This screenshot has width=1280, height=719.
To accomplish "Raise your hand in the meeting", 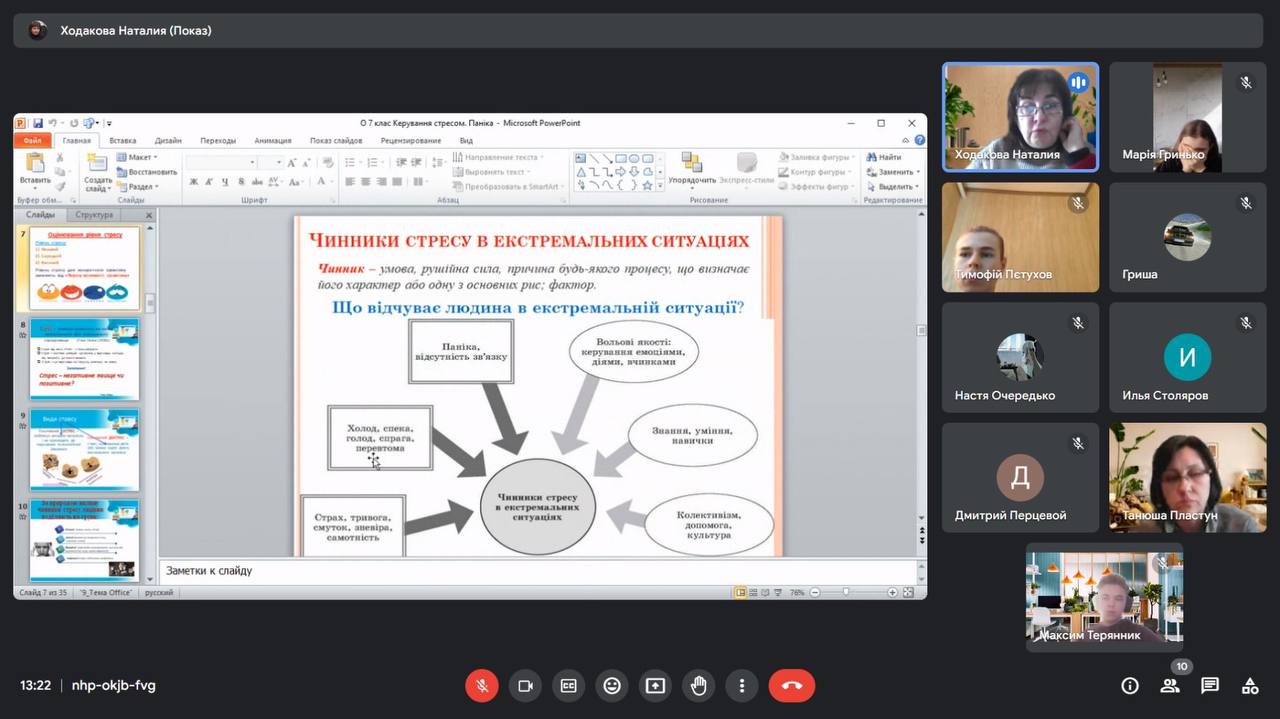I will [699, 686].
